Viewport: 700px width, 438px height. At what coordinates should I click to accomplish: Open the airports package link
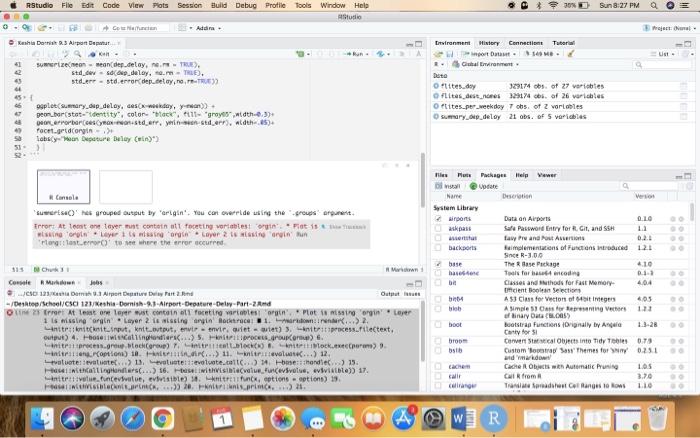click(x=459, y=219)
